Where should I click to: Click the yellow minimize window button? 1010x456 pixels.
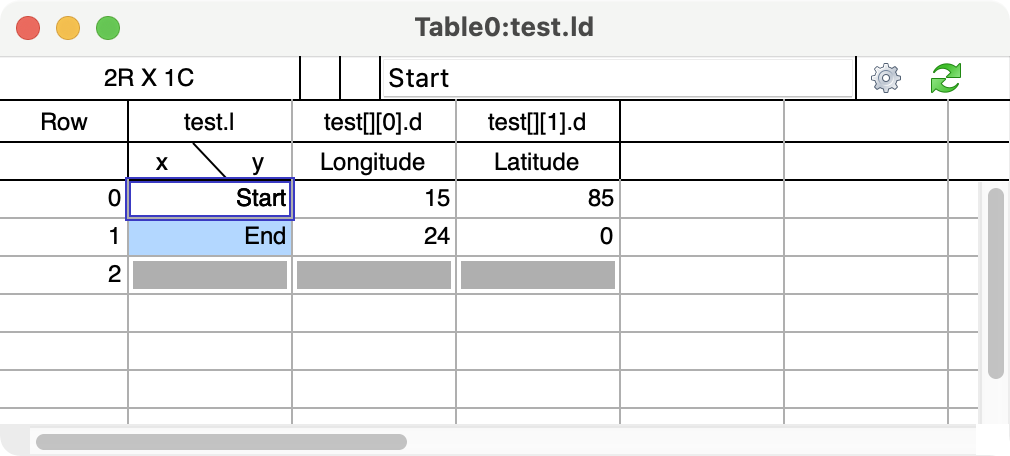[68, 28]
